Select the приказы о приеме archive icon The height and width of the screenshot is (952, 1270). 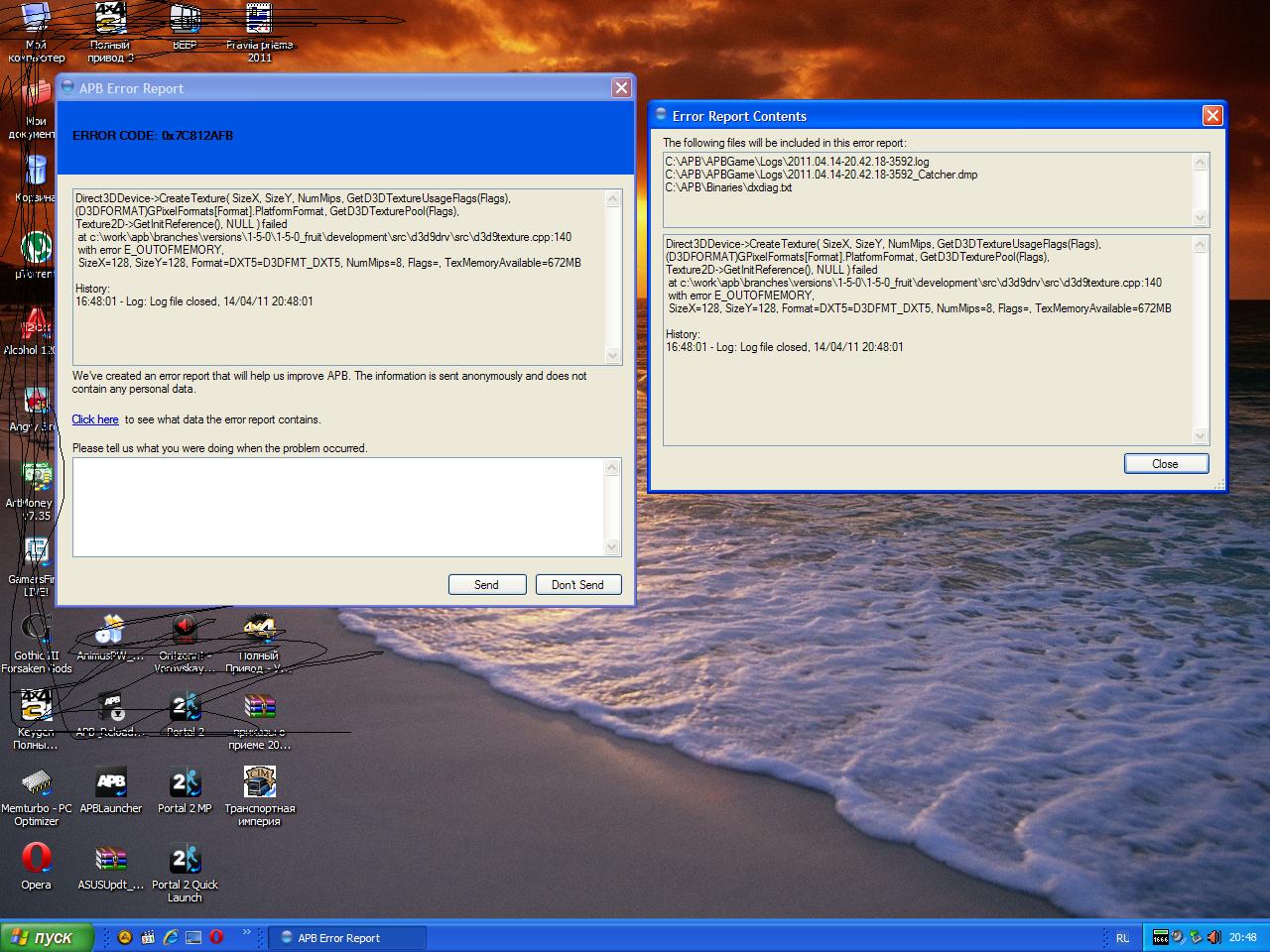[x=259, y=720]
